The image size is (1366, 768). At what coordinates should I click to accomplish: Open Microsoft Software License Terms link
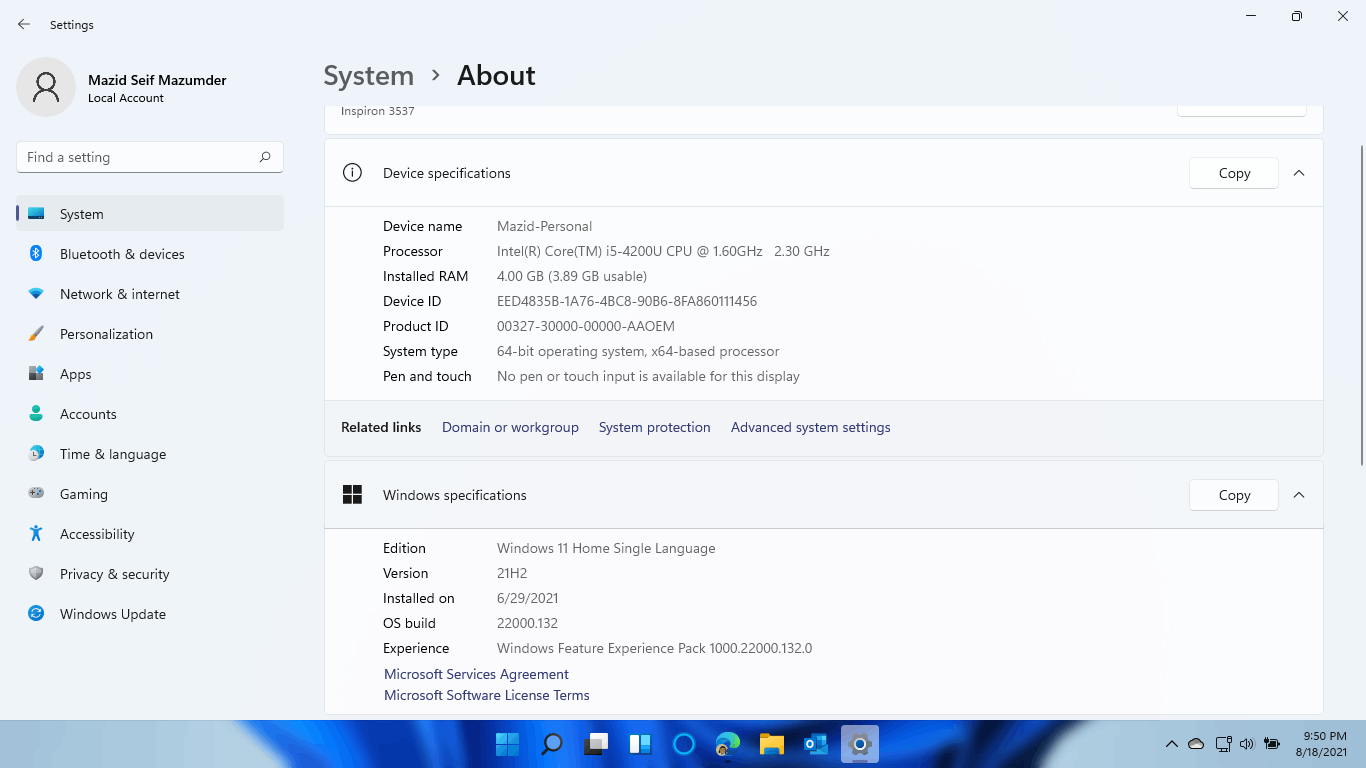pos(487,695)
